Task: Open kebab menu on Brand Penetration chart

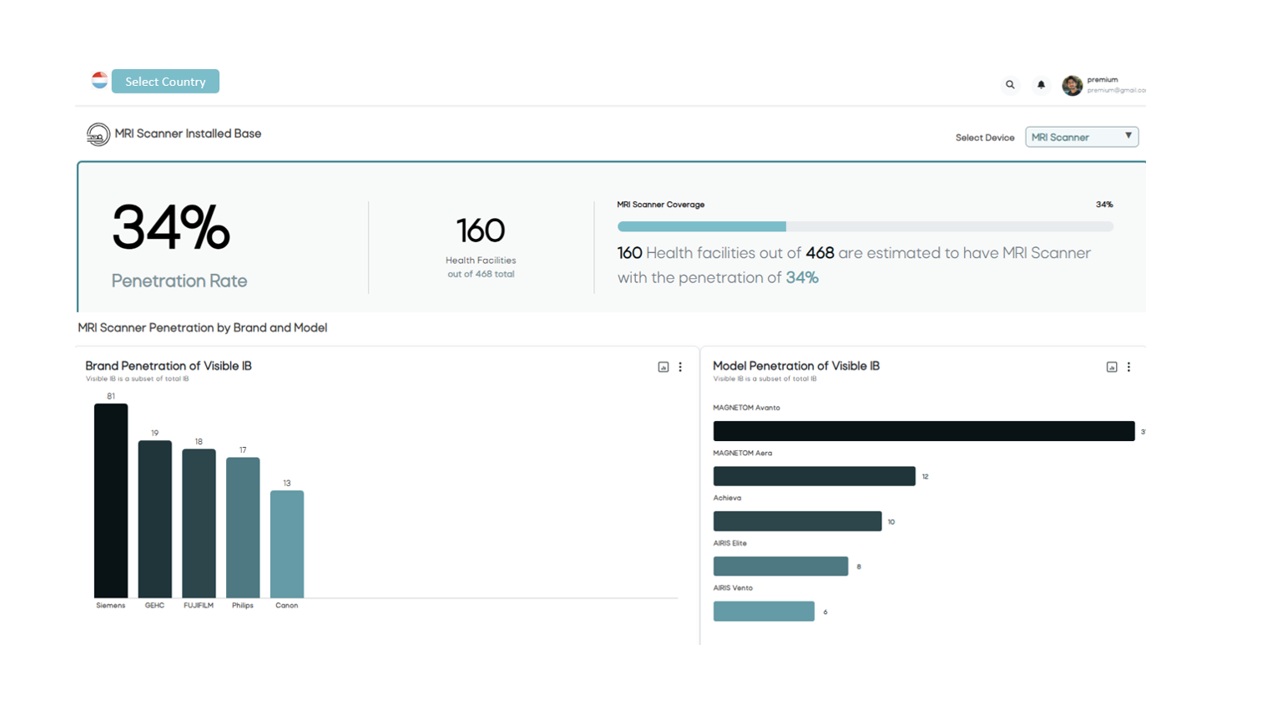Action: tap(680, 367)
